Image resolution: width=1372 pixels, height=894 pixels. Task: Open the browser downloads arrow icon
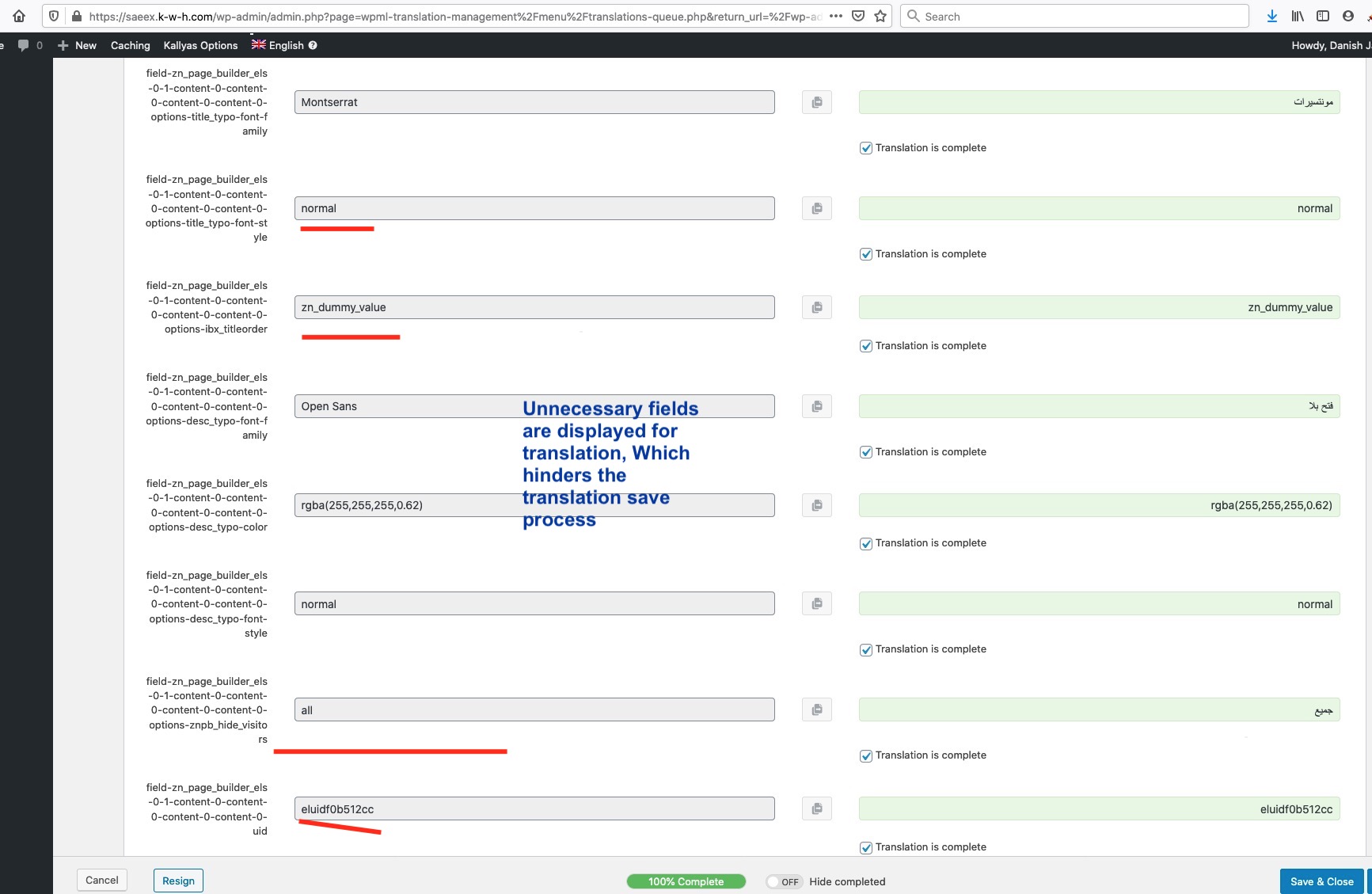pos(1272,16)
